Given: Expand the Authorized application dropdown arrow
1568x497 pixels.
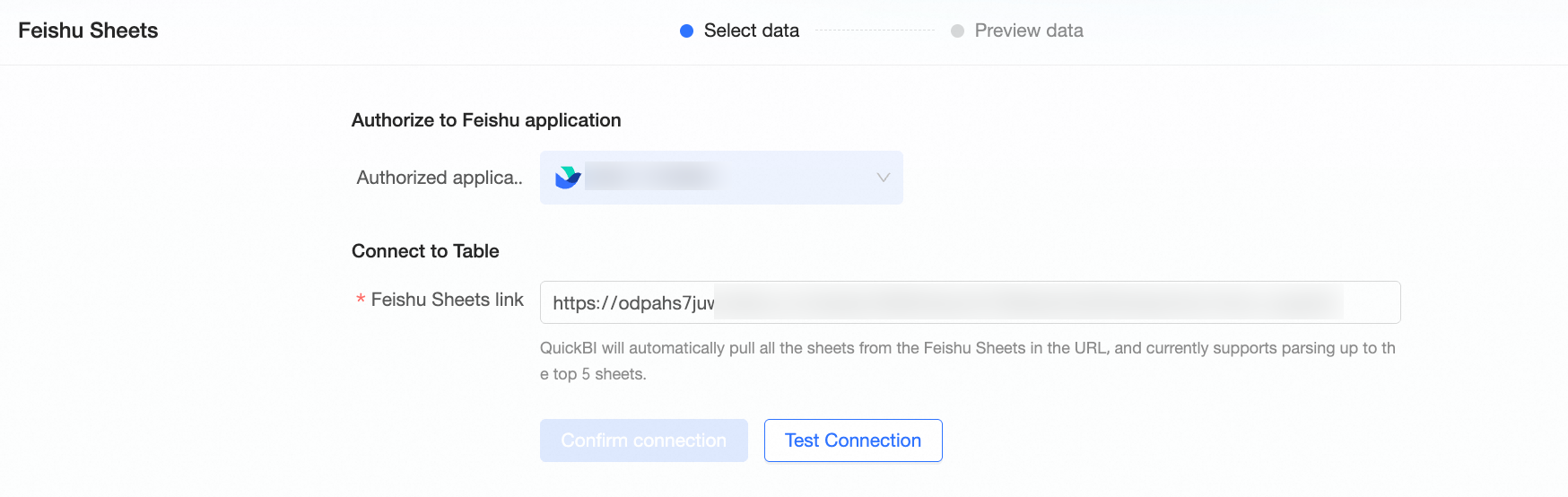Looking at the screenshot, I should 883,178.
